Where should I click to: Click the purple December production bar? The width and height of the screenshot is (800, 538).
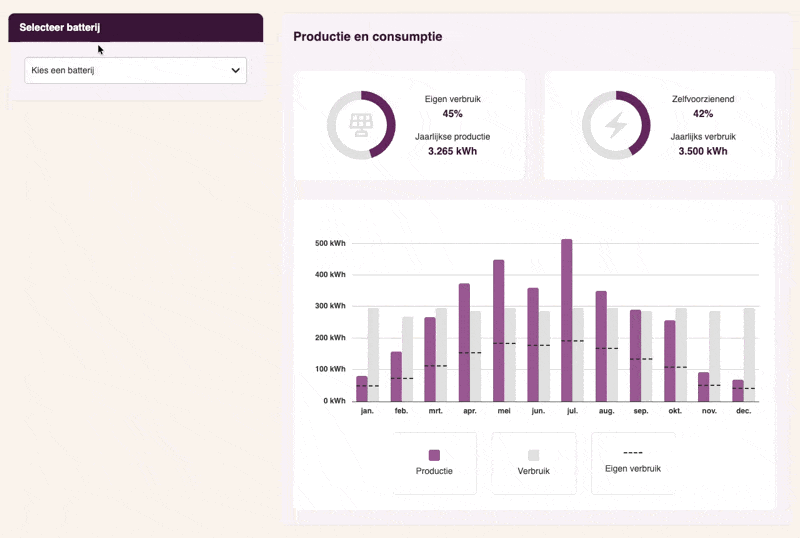click(x=738, y=391)
